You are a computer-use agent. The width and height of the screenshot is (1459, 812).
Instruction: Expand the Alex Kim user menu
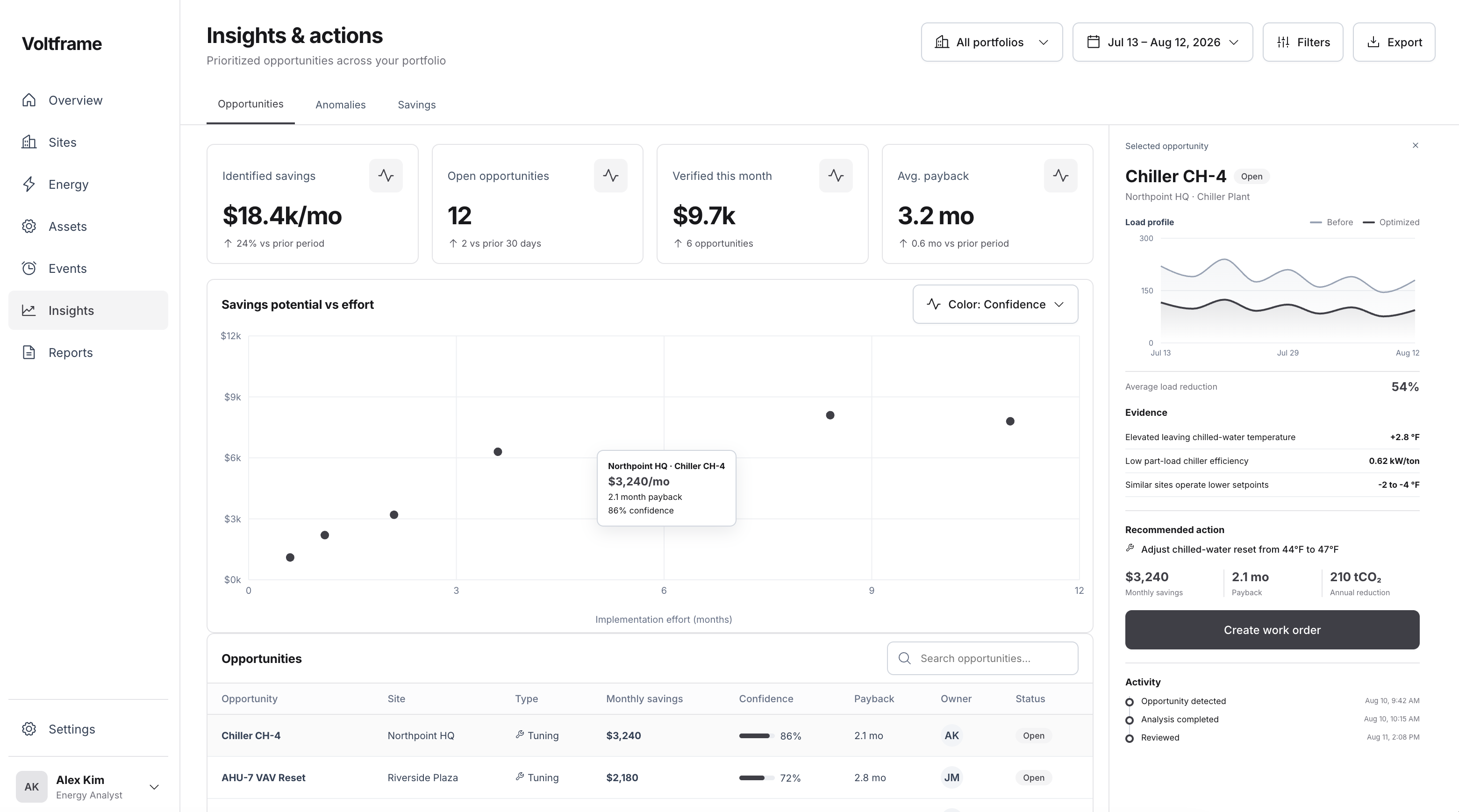[88, 786]
